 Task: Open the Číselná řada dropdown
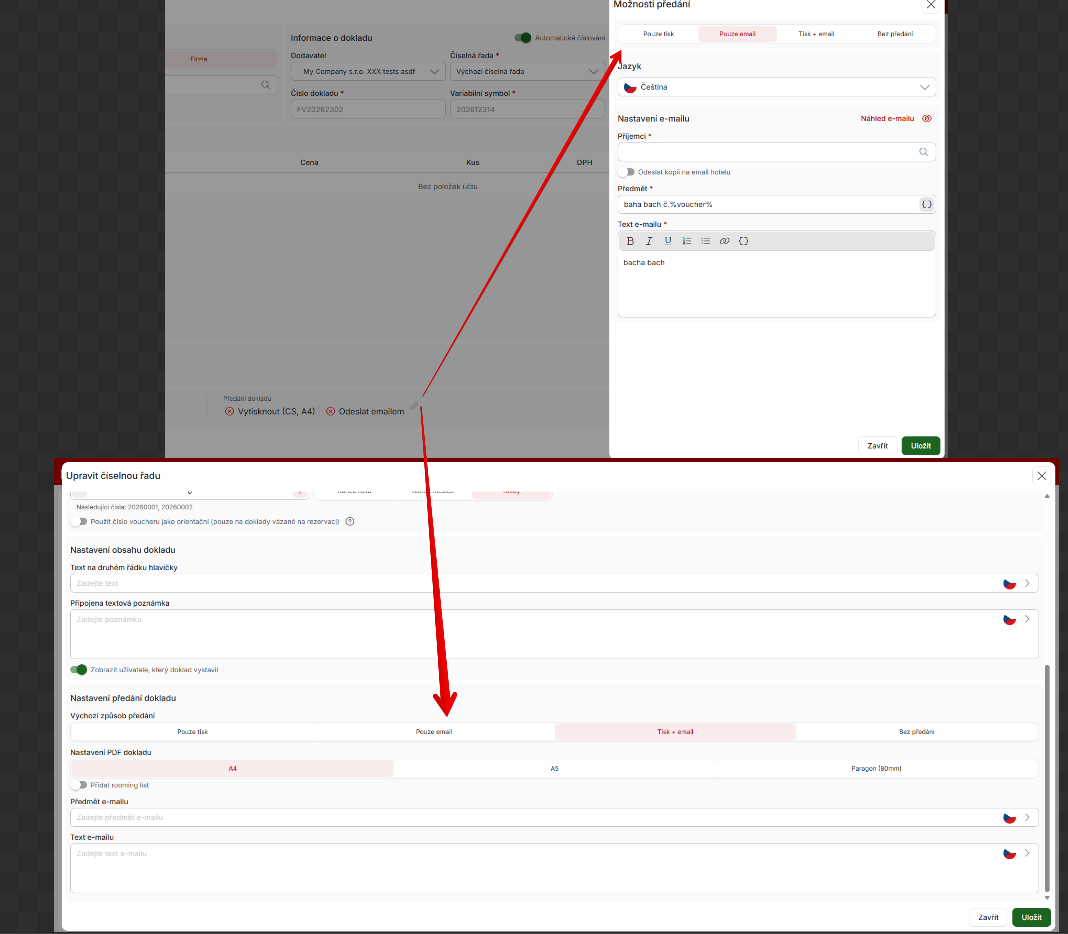[x=527, y=72]
